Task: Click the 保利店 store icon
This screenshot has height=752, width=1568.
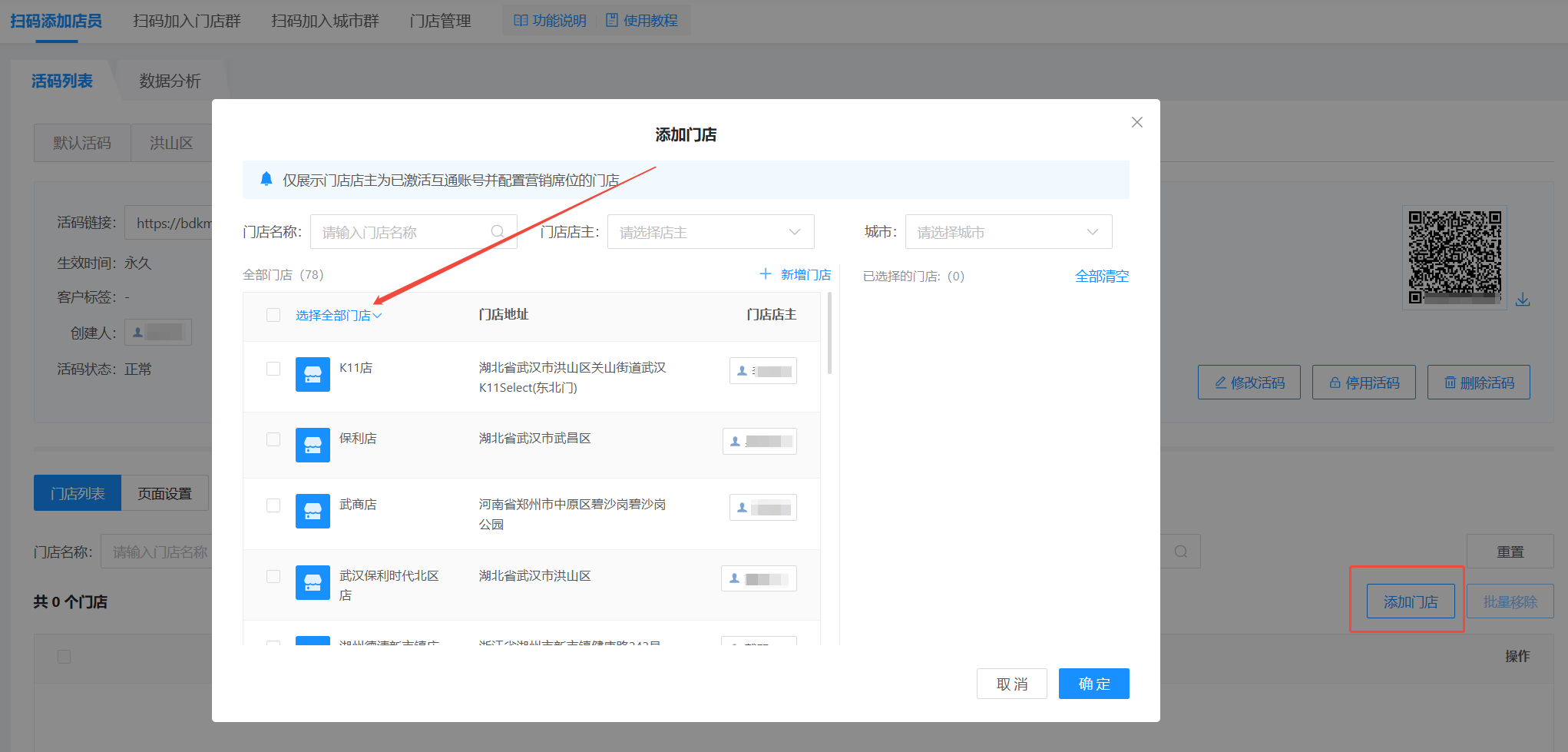Action: tap(313, 445)
